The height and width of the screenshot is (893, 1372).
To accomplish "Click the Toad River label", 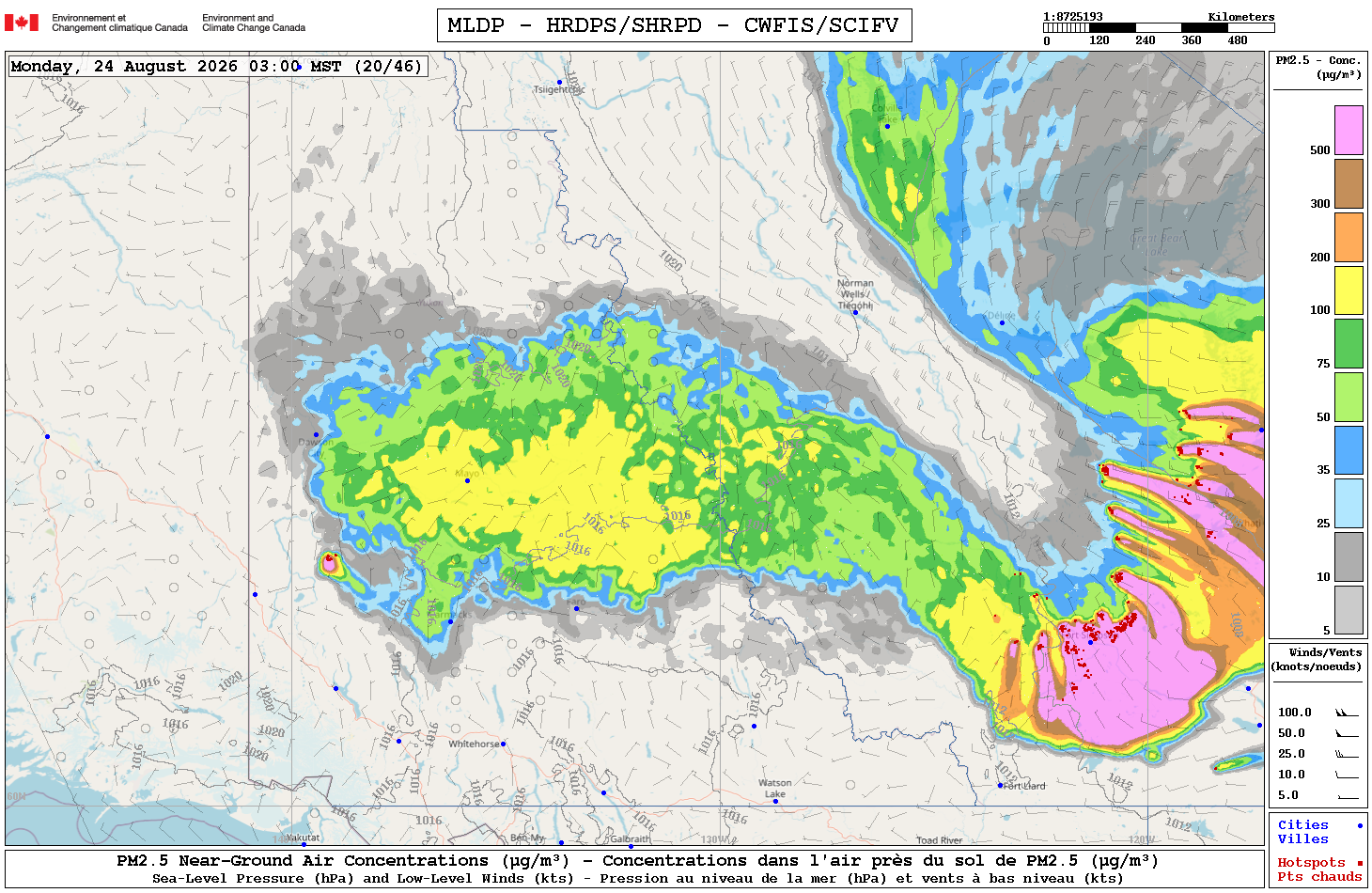I will click(940, 840).
